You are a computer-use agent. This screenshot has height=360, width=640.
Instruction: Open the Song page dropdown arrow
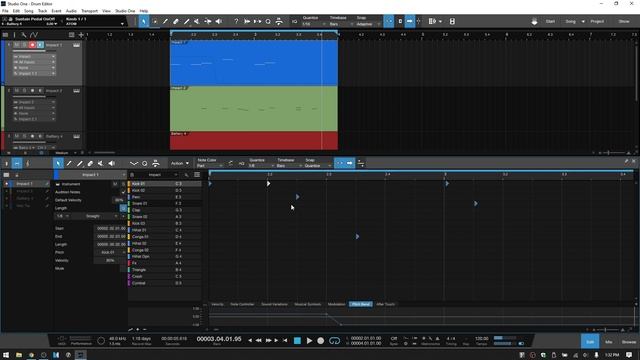point(583,21)
